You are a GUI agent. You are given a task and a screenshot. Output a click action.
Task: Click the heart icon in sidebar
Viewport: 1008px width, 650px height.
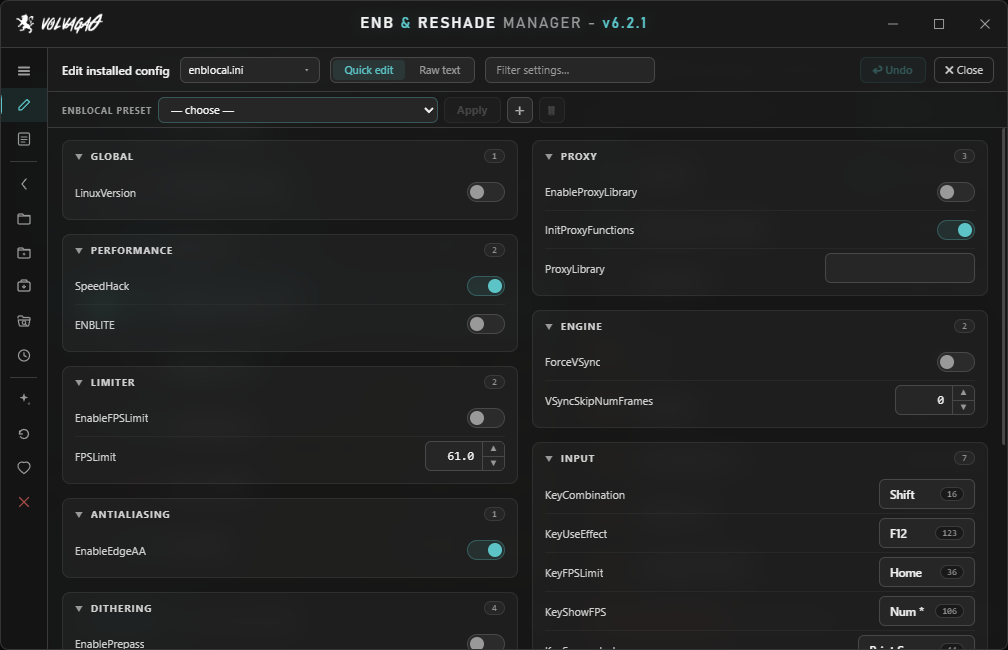24,467
